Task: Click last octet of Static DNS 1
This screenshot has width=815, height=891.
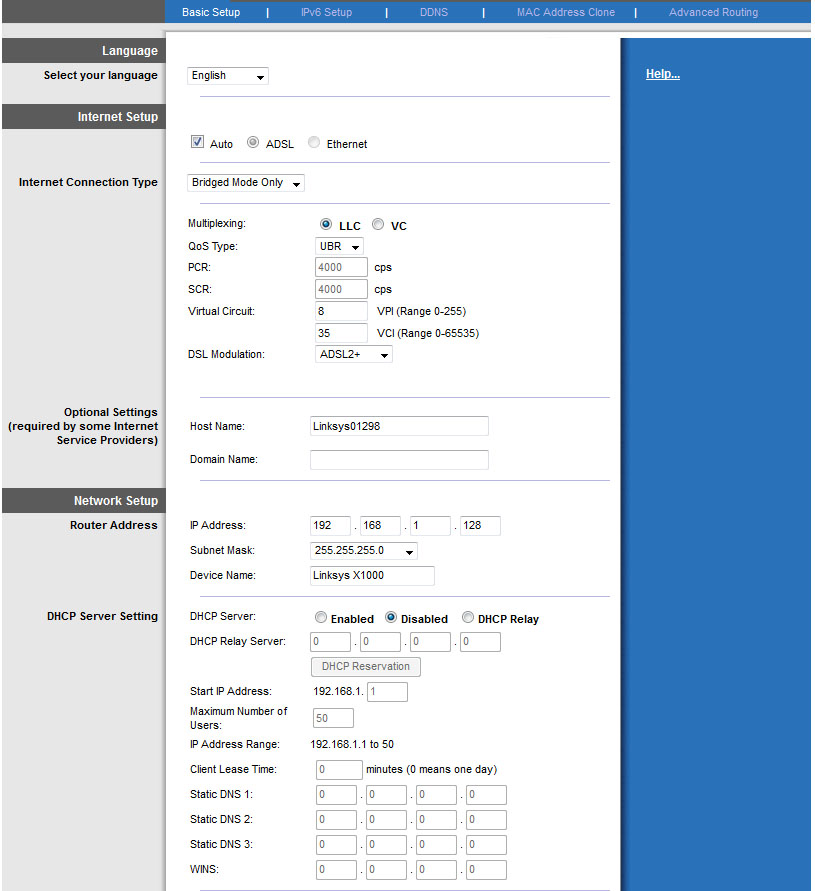Action: 486,794
